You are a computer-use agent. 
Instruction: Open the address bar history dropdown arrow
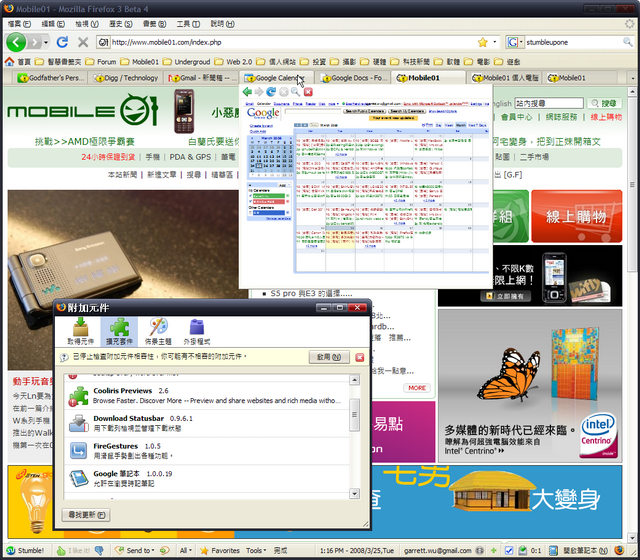click(495, 42)
